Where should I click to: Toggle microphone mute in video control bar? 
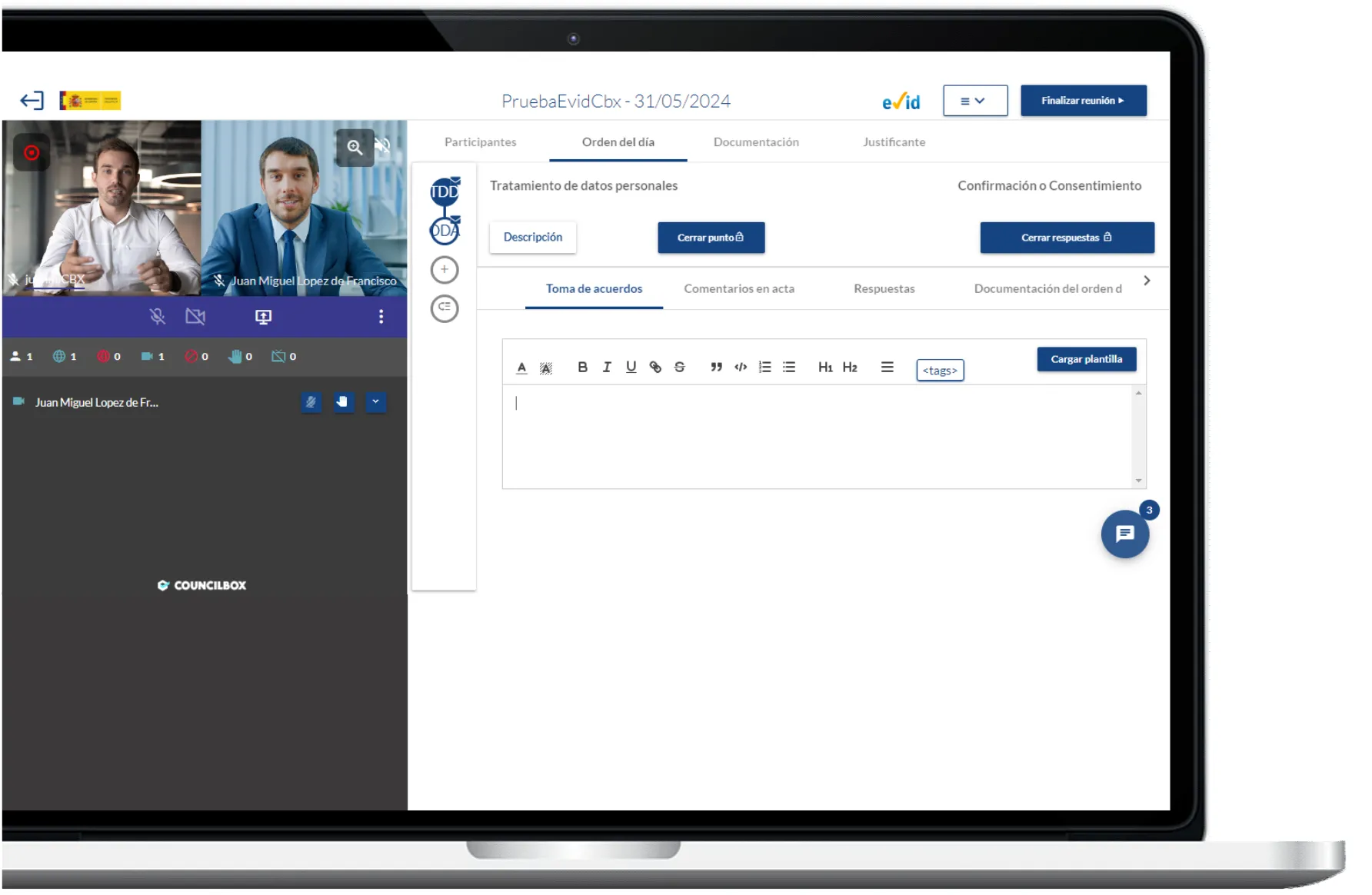point(158,317)
